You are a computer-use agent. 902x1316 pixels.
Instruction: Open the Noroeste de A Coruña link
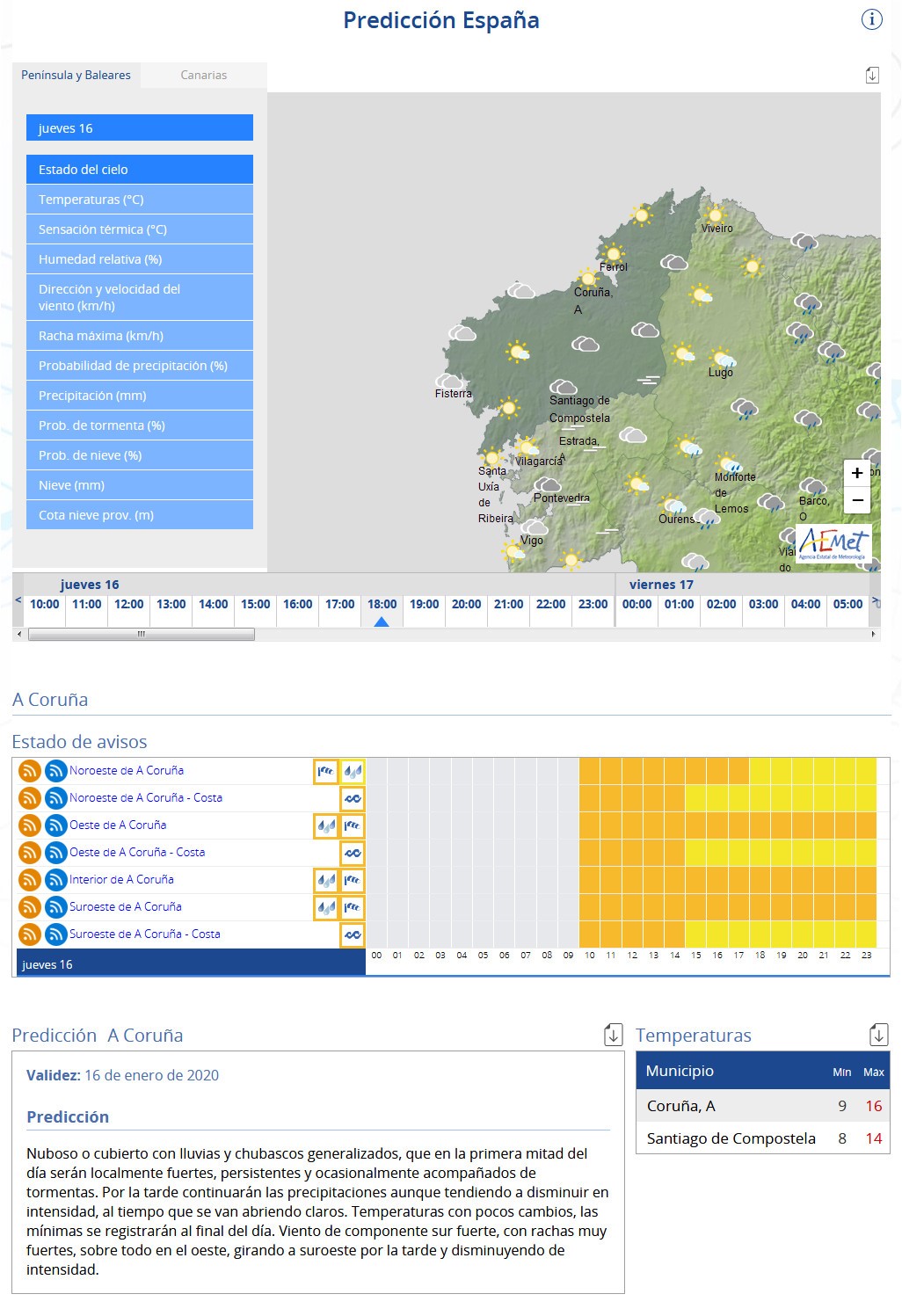click(x=127, y=770)
